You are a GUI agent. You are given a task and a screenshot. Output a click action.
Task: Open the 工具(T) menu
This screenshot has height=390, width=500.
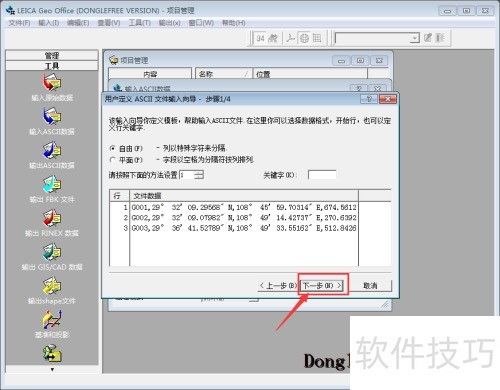pos(140,23)
